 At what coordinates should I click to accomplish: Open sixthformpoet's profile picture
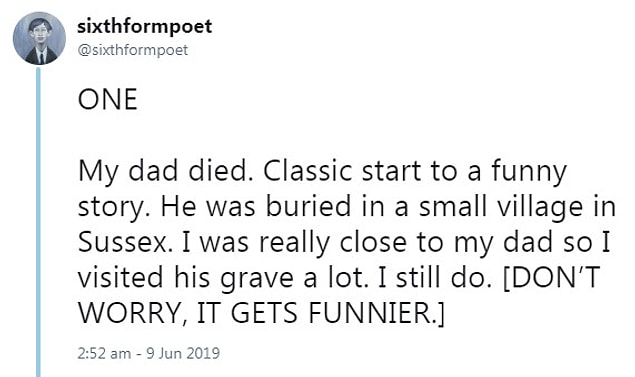point(39,38)
